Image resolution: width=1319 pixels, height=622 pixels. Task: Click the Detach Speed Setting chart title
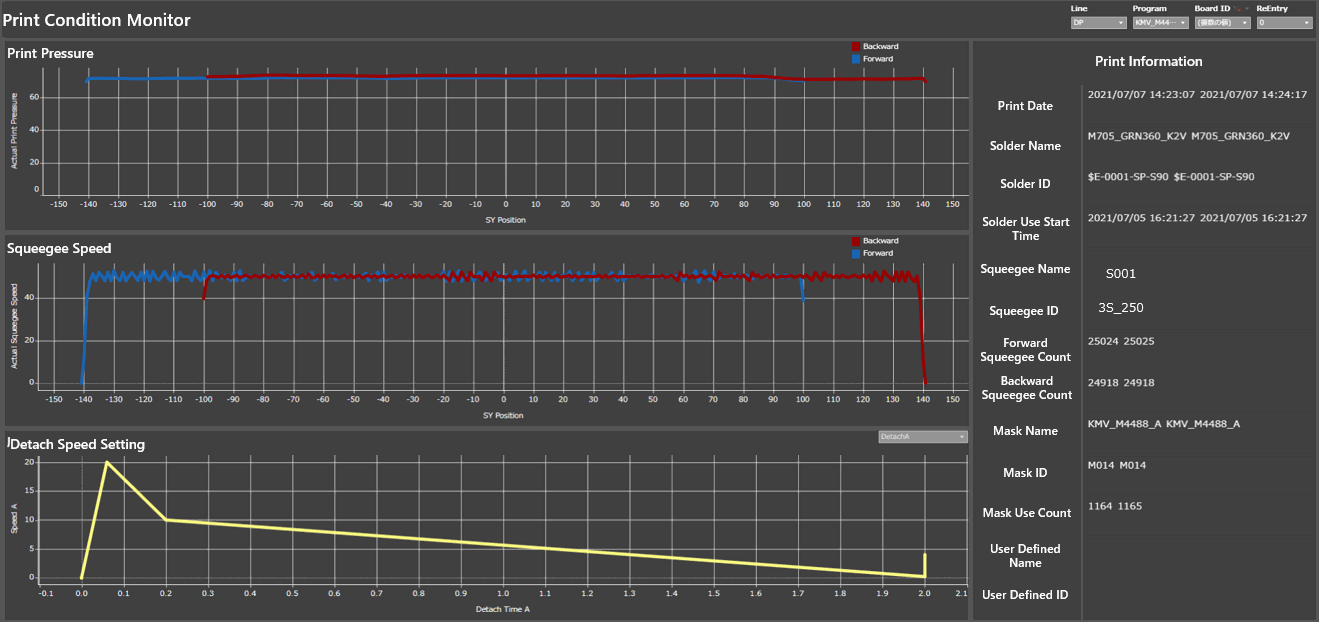(78, 444)
